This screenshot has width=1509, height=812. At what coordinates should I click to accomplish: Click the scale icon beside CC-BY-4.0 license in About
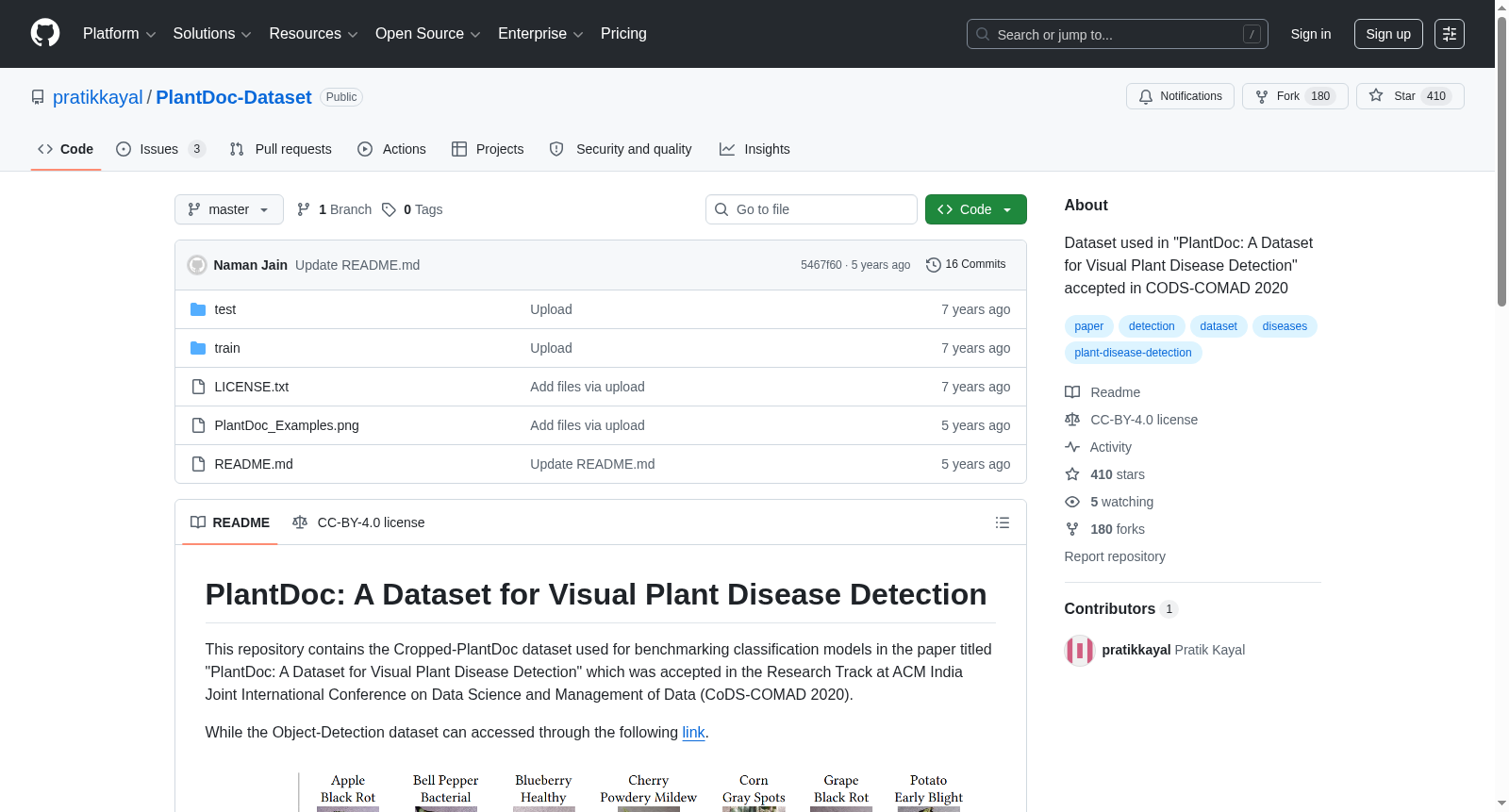[1072, 420]
